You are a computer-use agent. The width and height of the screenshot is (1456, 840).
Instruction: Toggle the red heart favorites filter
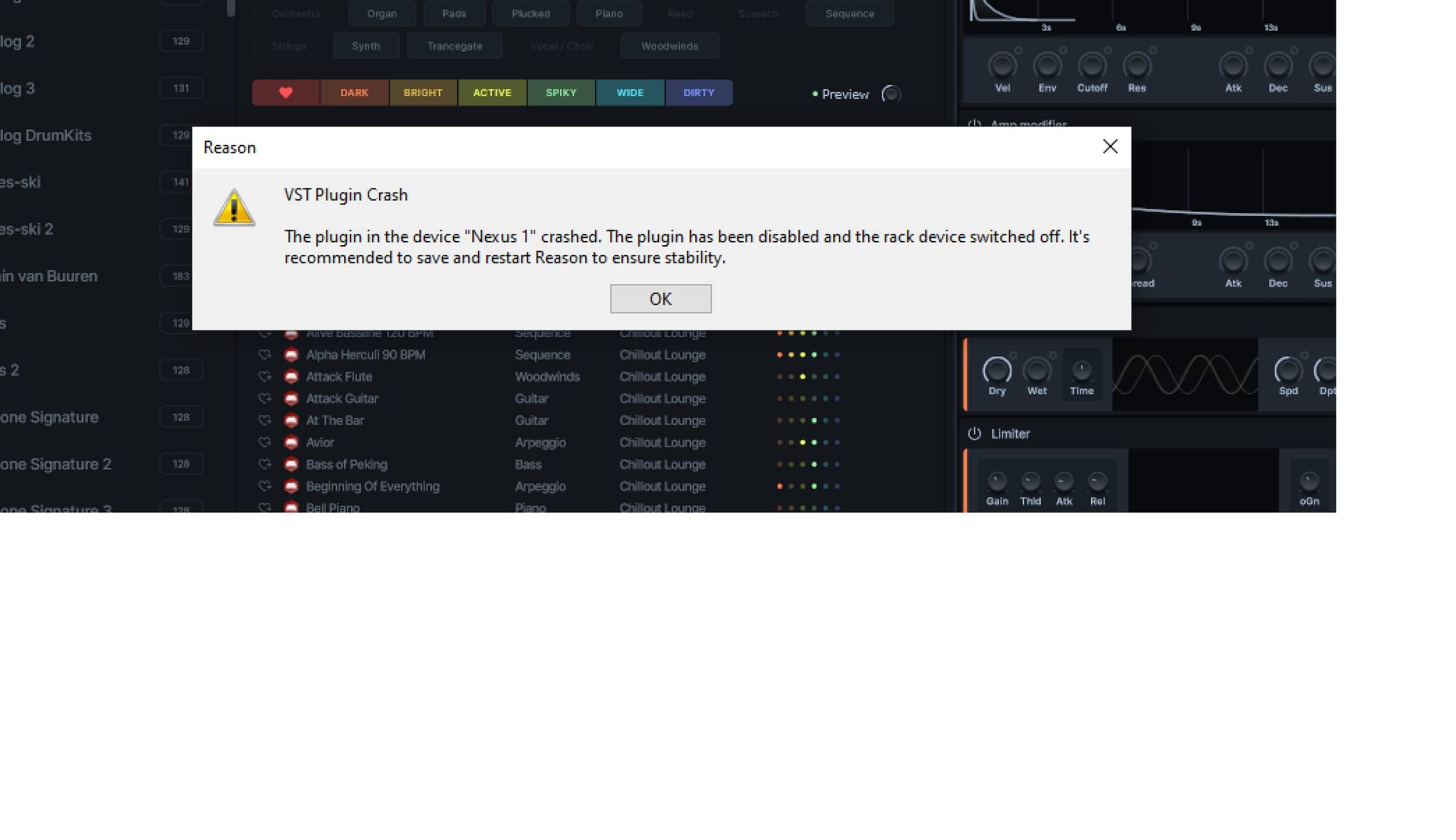(x=286, y=92)
